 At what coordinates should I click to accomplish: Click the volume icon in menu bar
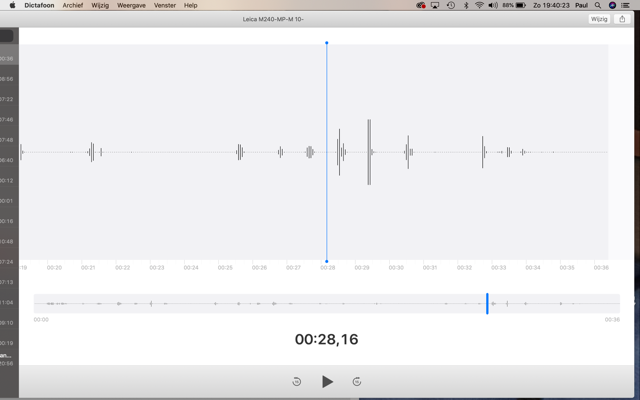493,5
